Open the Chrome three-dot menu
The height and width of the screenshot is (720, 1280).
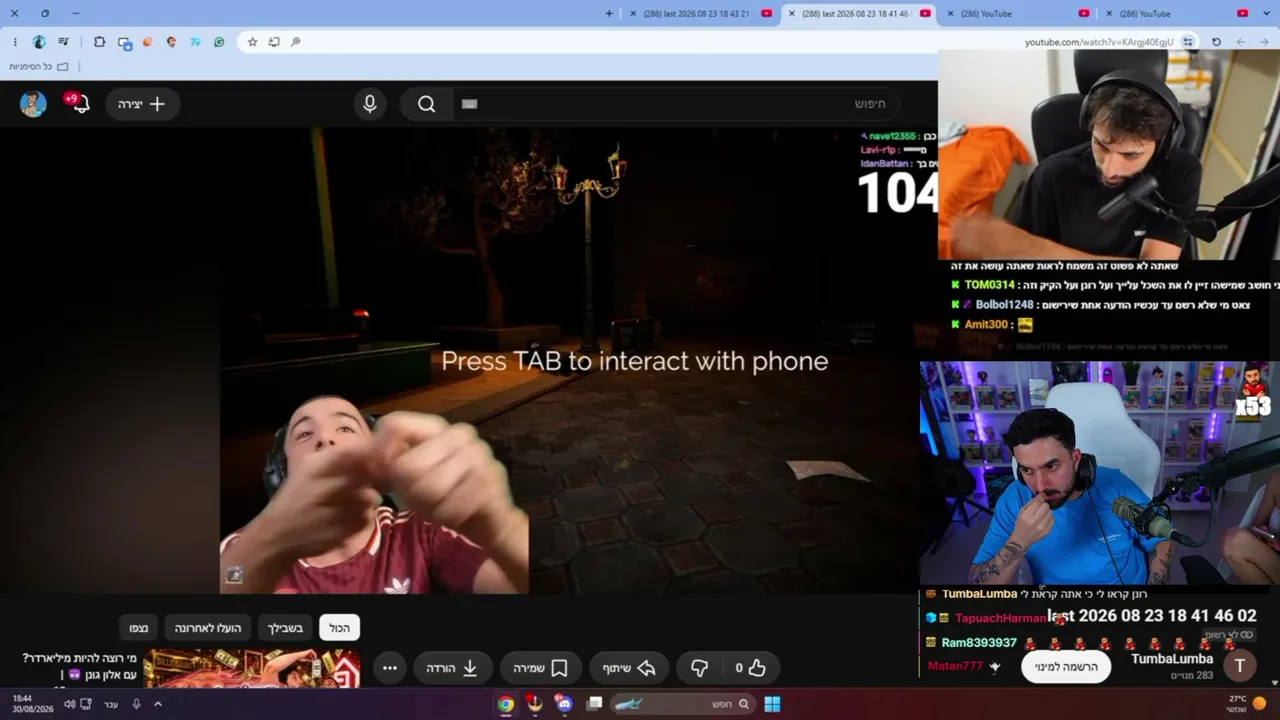click(15, 42)
